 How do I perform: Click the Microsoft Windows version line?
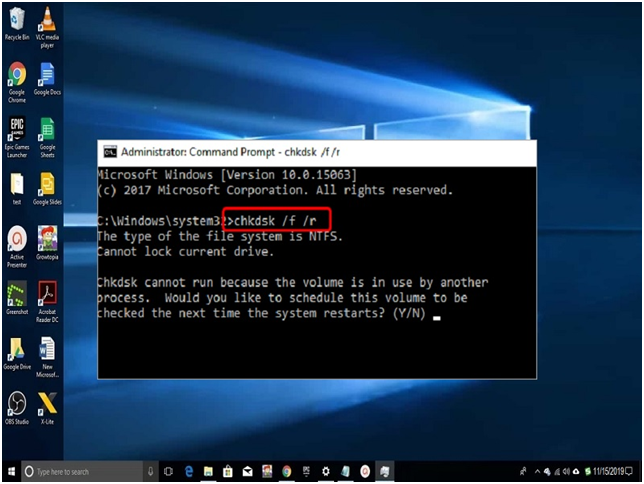(x=228, y=175)
